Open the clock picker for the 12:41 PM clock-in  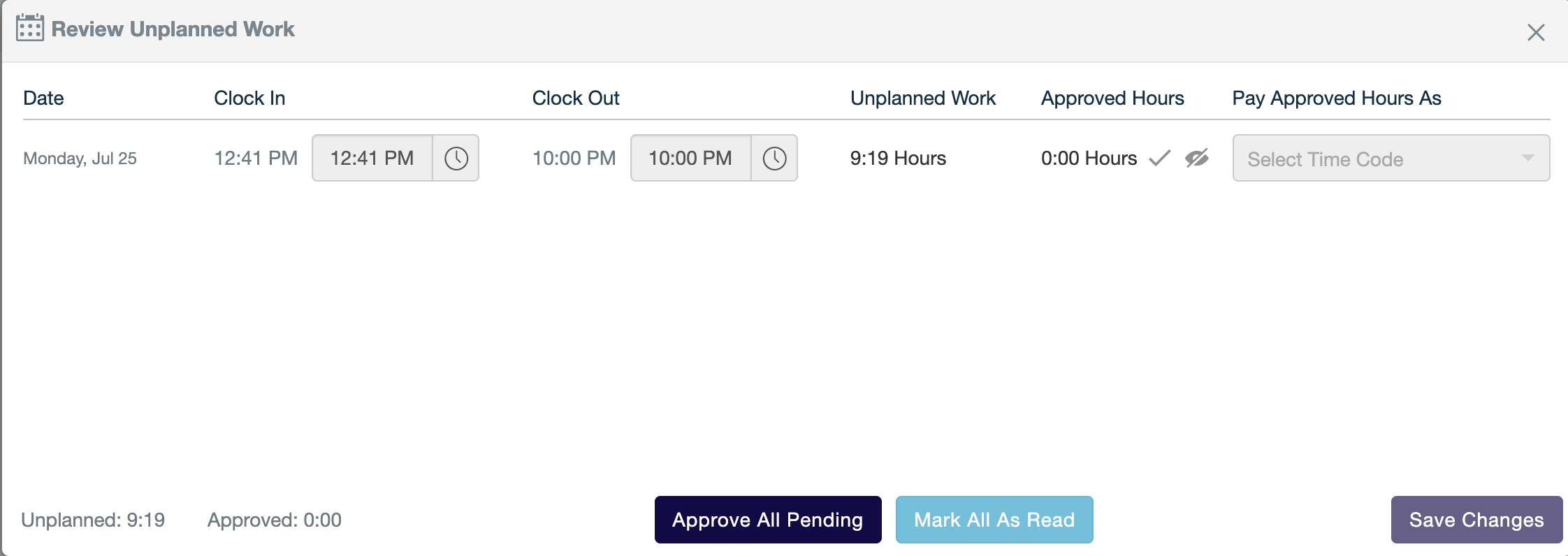(457, 158)
